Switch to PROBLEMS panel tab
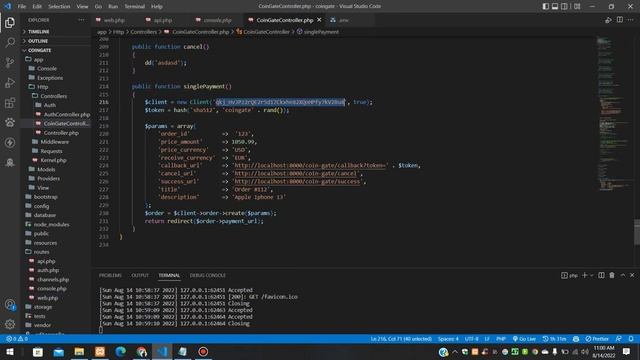This screenshot has height=360, width=640. (110, 275)
